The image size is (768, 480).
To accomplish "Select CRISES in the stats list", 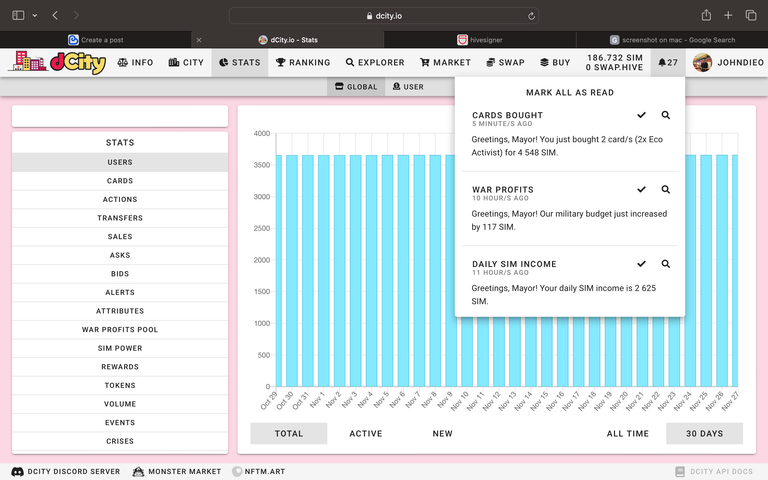I will (x=120, y=441).
